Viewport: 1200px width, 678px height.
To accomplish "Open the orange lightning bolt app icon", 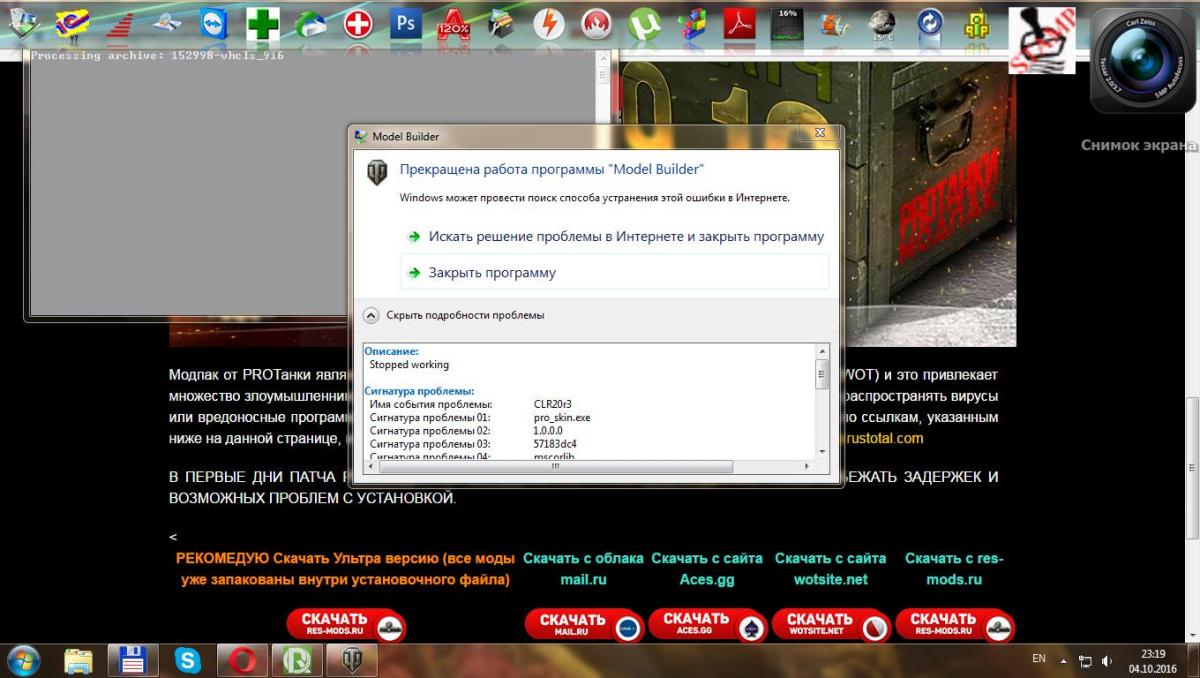I will click(548, 23).
